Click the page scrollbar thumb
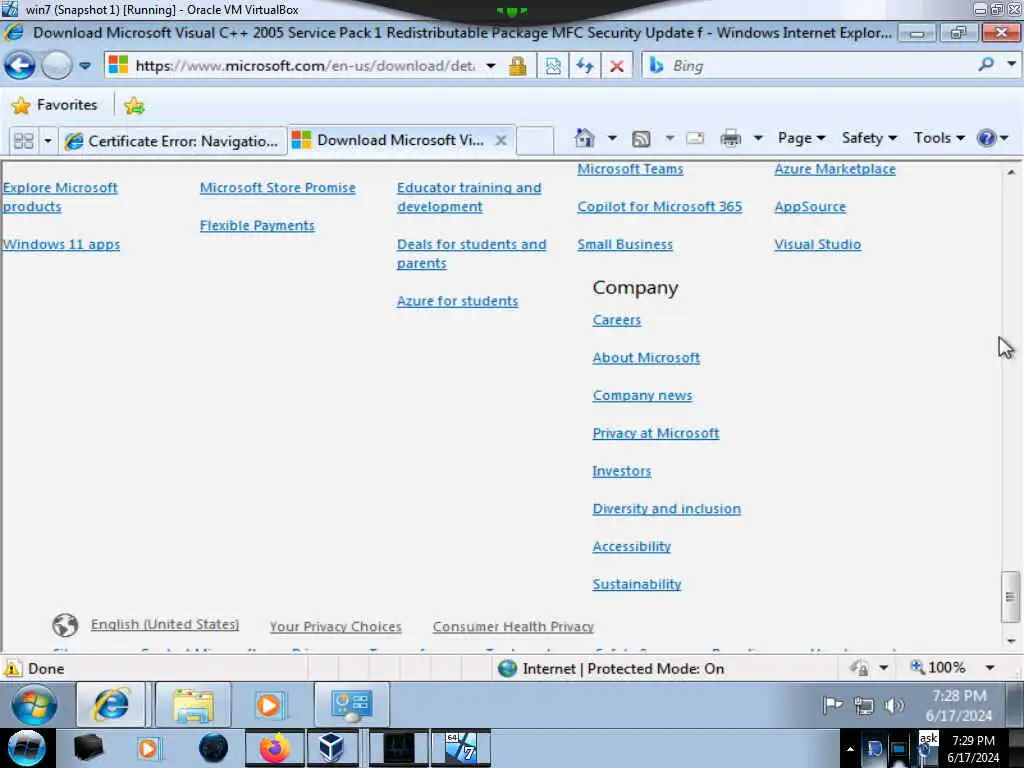Screen dimensions: 1024x768 (x=1010, y=597)
